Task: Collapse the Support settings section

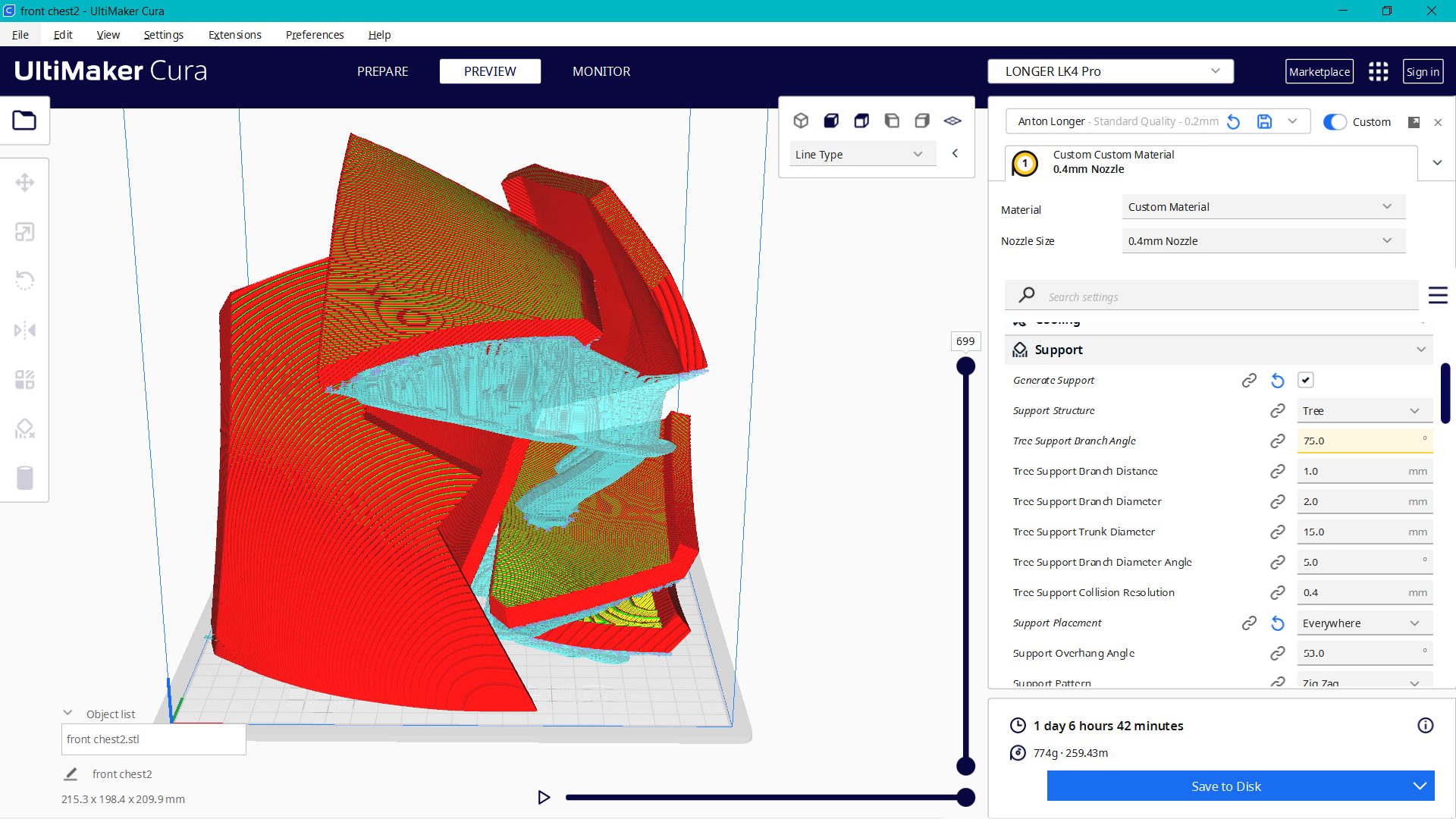Action: click(x=1421, y=350)
